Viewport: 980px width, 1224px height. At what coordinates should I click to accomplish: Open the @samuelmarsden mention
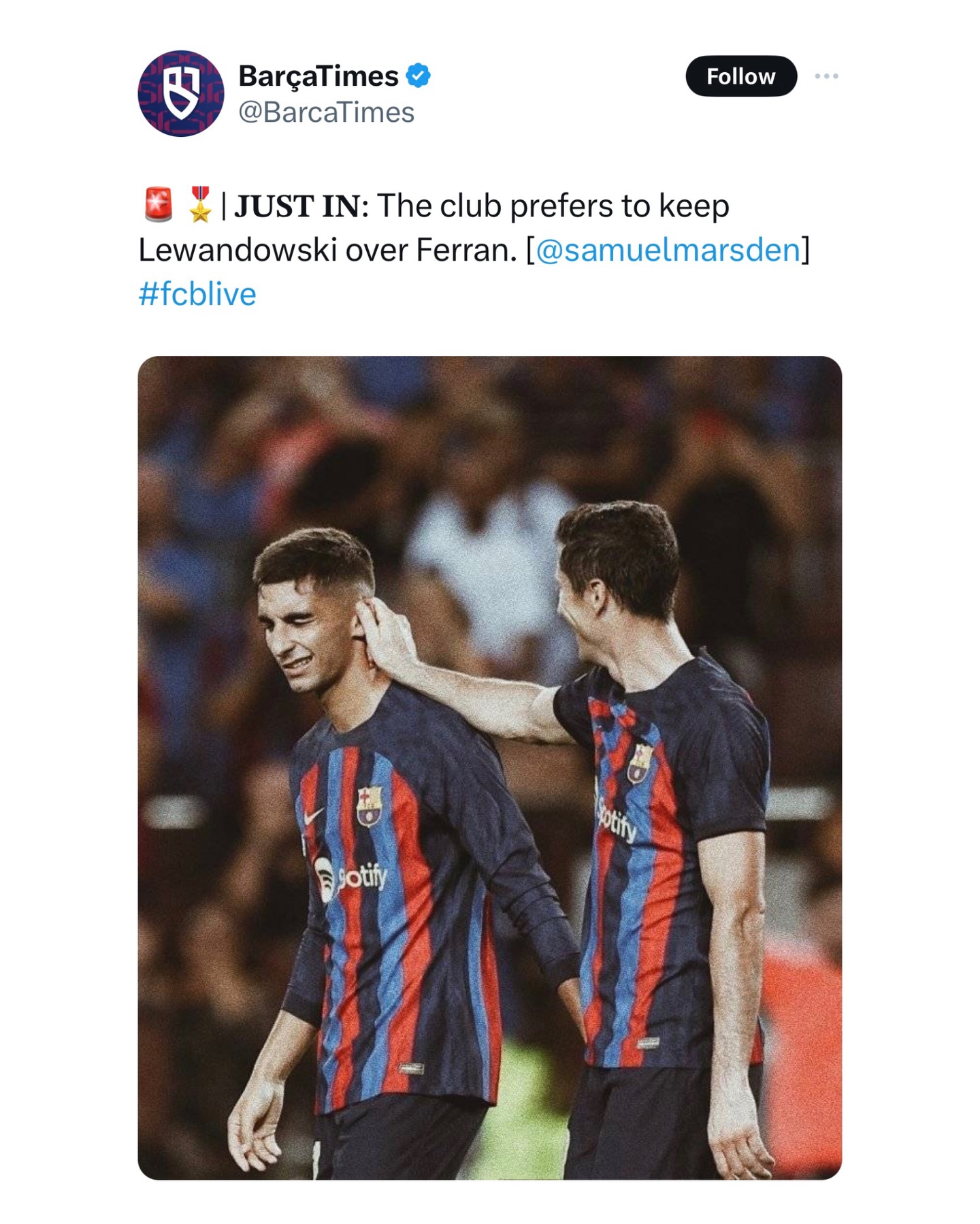pos(668,250)
